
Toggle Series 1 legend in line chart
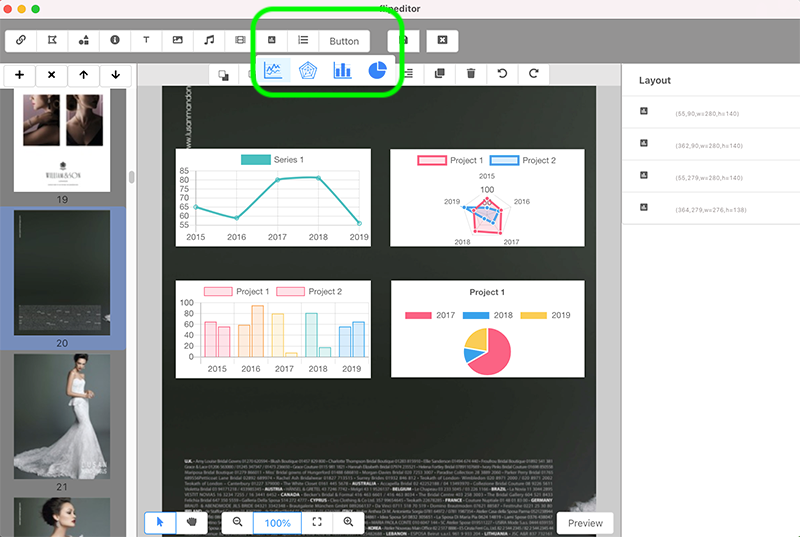[x=272, y=160]
